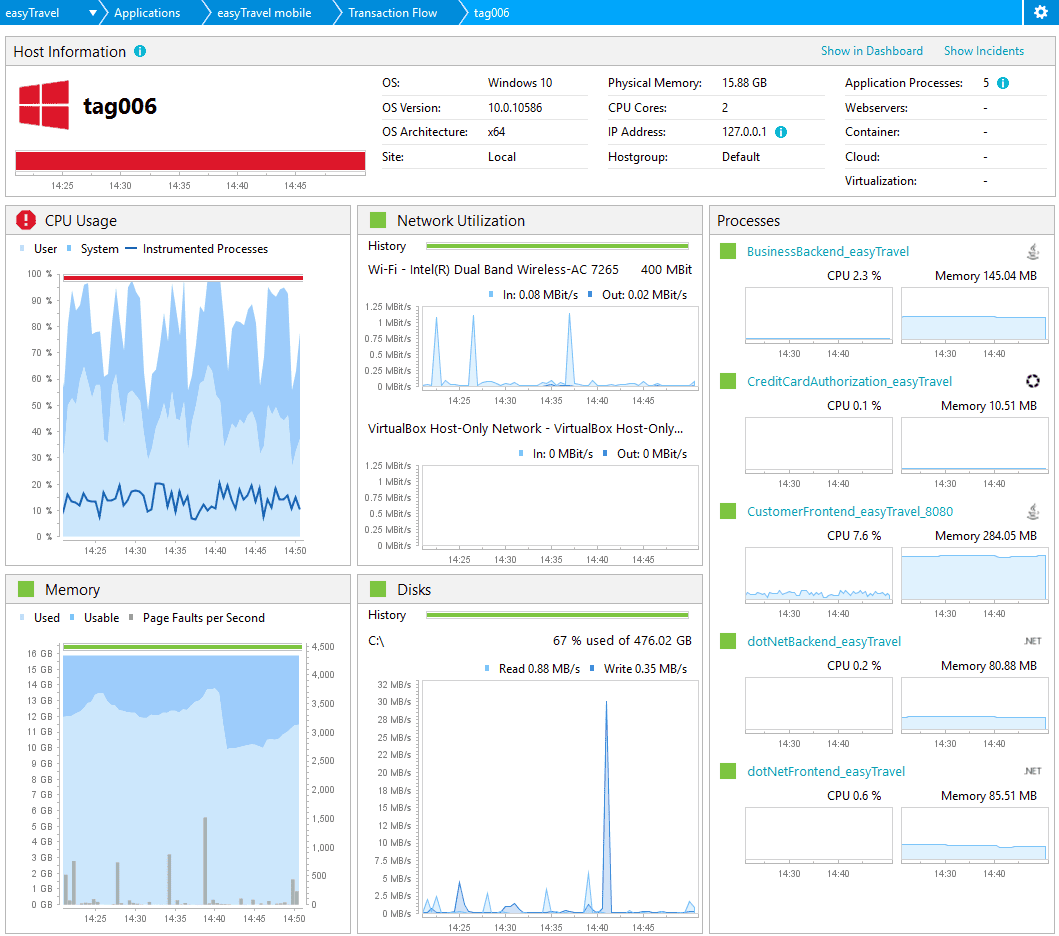Click Show Incidents link
This screenshot has height=936, width=1059.
[983, 51]
